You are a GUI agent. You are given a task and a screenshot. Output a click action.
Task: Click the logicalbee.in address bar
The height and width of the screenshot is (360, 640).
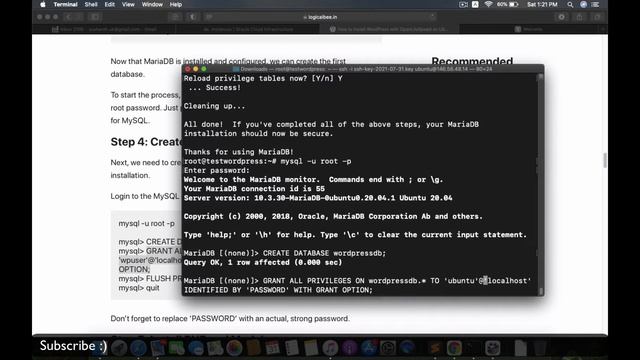click(320, 17)
